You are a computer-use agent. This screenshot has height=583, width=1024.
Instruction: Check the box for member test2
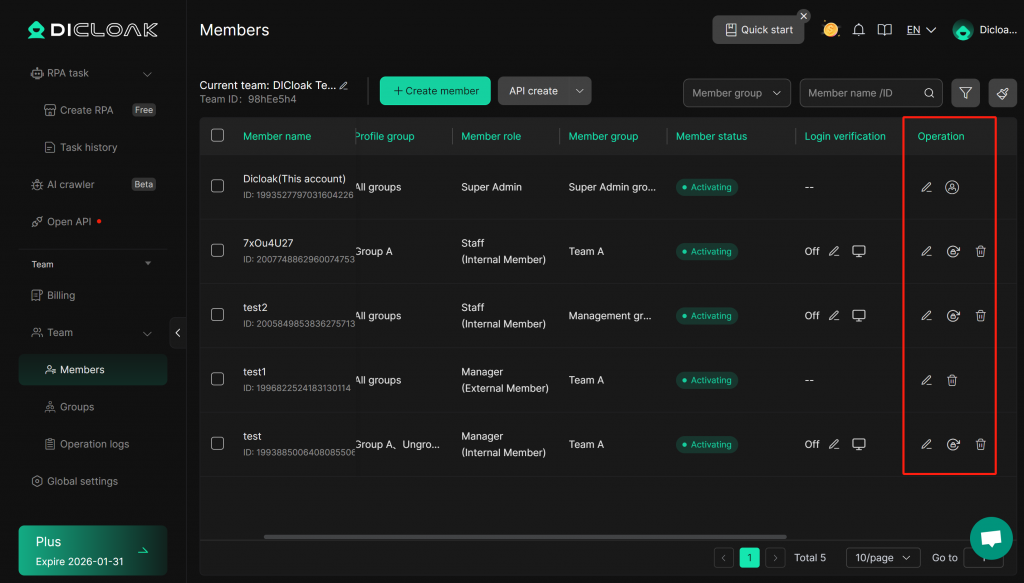(x=218, y=315)
